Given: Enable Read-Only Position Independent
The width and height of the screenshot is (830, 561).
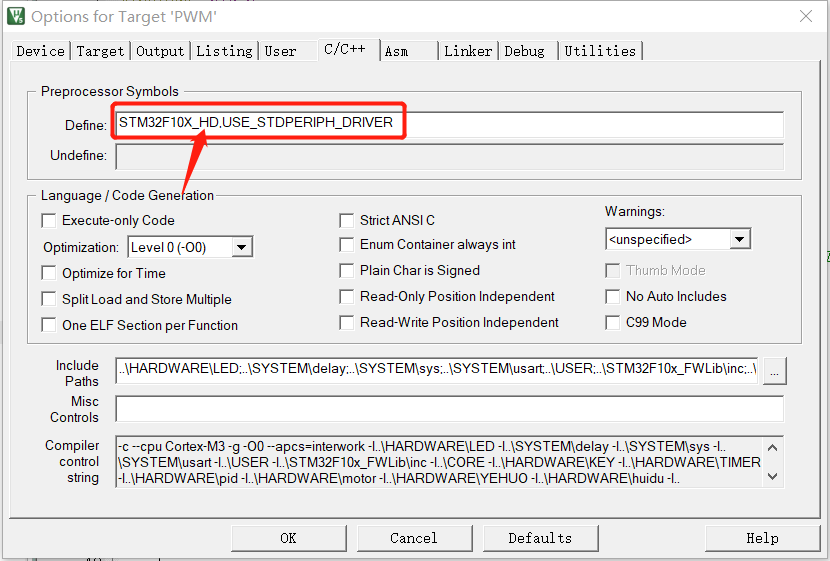Looking at the screenshot, I should tap(347, 297).
